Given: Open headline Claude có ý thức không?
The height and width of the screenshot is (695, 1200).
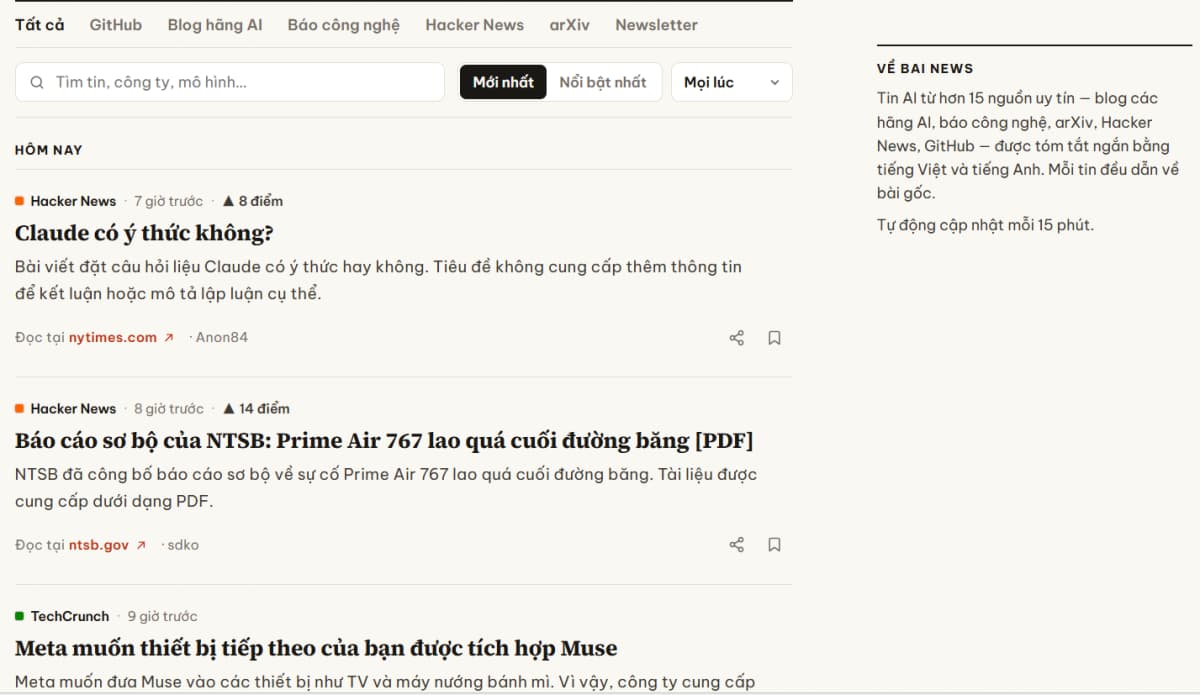Looking at the screenshot, I should click(144, 233).
